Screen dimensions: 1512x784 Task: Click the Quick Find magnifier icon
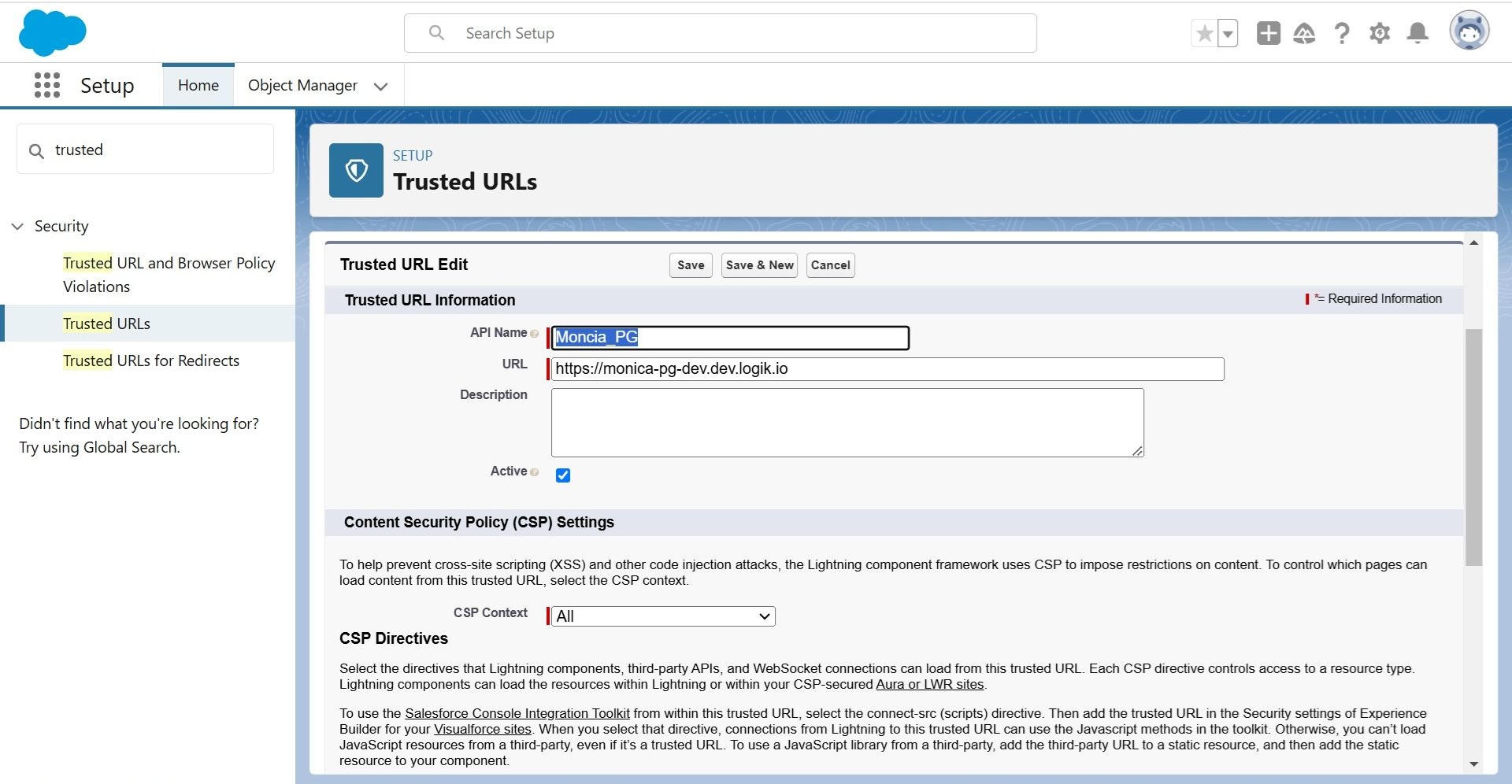[36, 150]
